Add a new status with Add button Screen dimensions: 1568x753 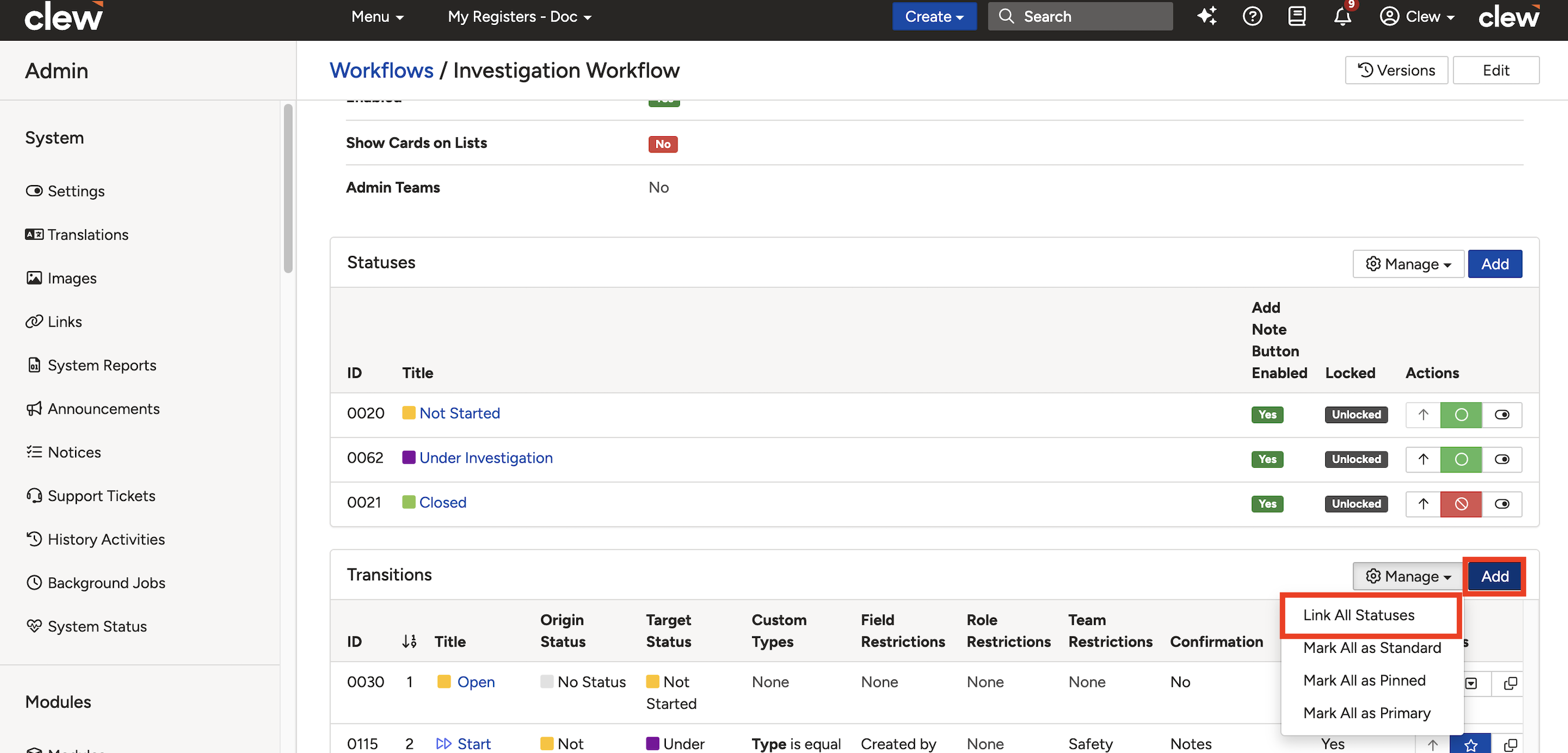(x=1494, y=264)
